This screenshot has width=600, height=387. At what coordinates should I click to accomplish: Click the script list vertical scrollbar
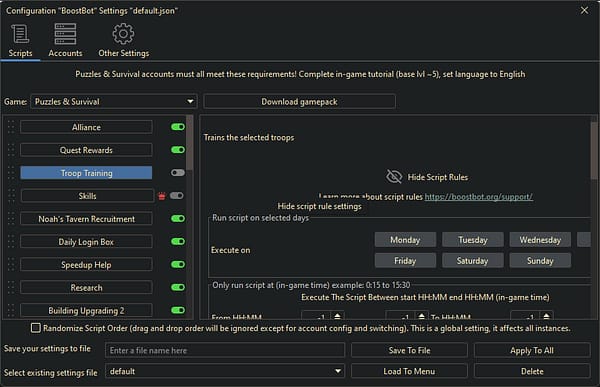[x=189, y=142]
